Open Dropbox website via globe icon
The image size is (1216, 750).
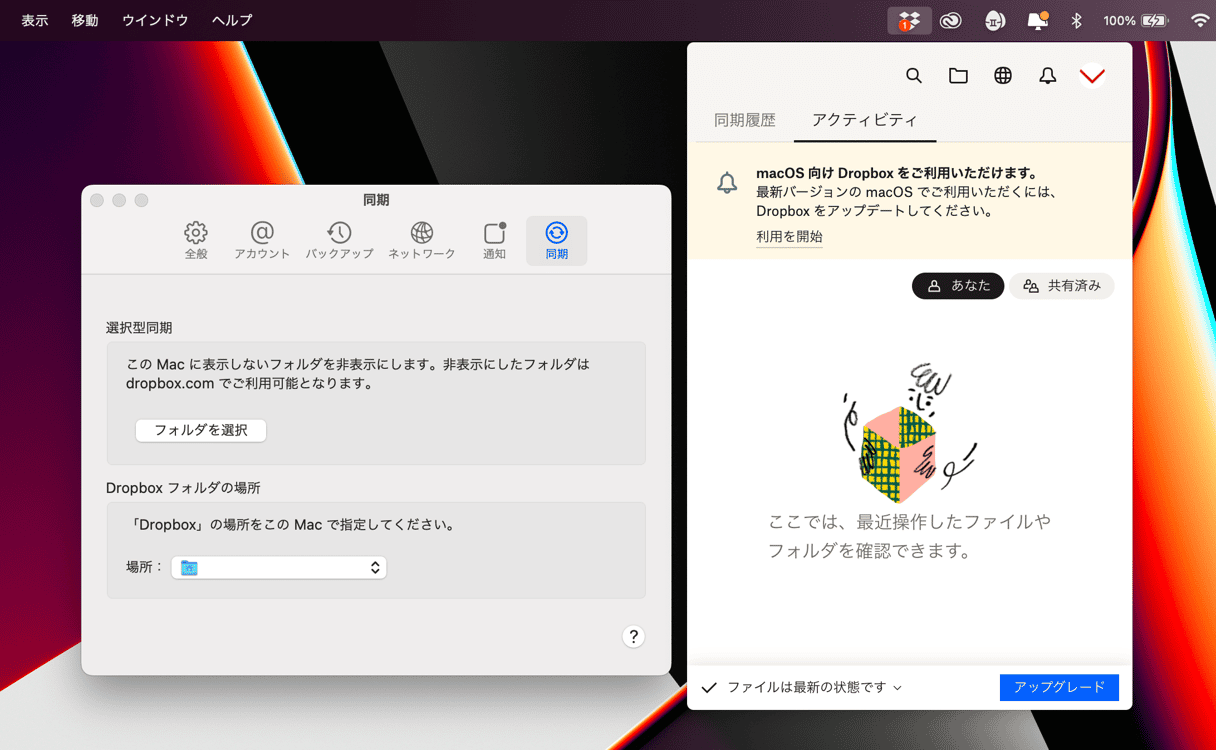(1003, 75)
